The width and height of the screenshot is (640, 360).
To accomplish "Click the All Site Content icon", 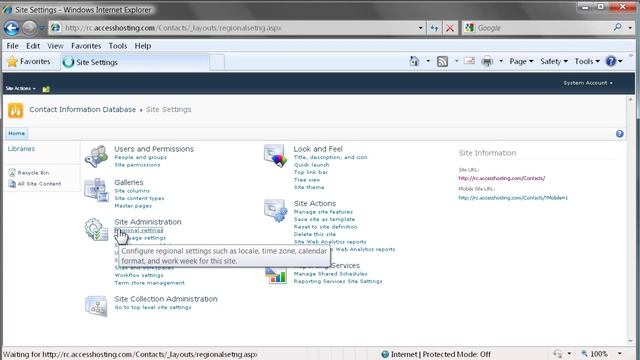I will click(x=12, y=184).
